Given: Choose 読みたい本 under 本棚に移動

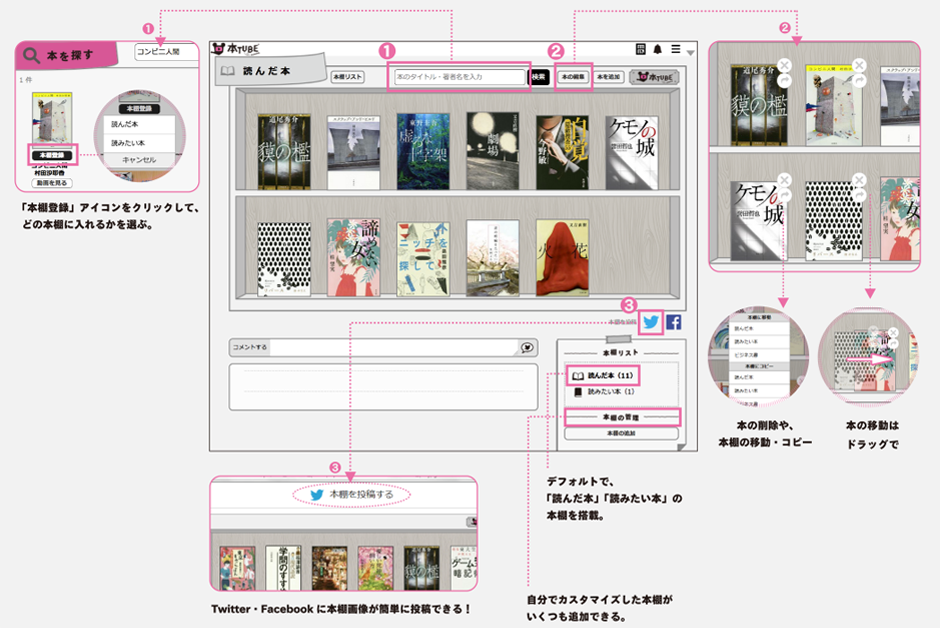Looking at the screenshot, I should [x=759, y=342].
